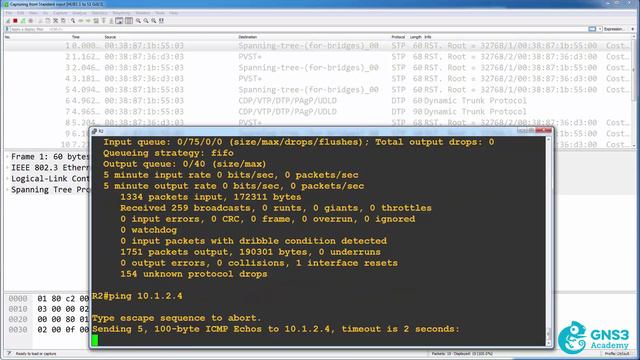Click Profile: Default in status bar
Screen dimensions: 640x360
click(x=616, y=354)
